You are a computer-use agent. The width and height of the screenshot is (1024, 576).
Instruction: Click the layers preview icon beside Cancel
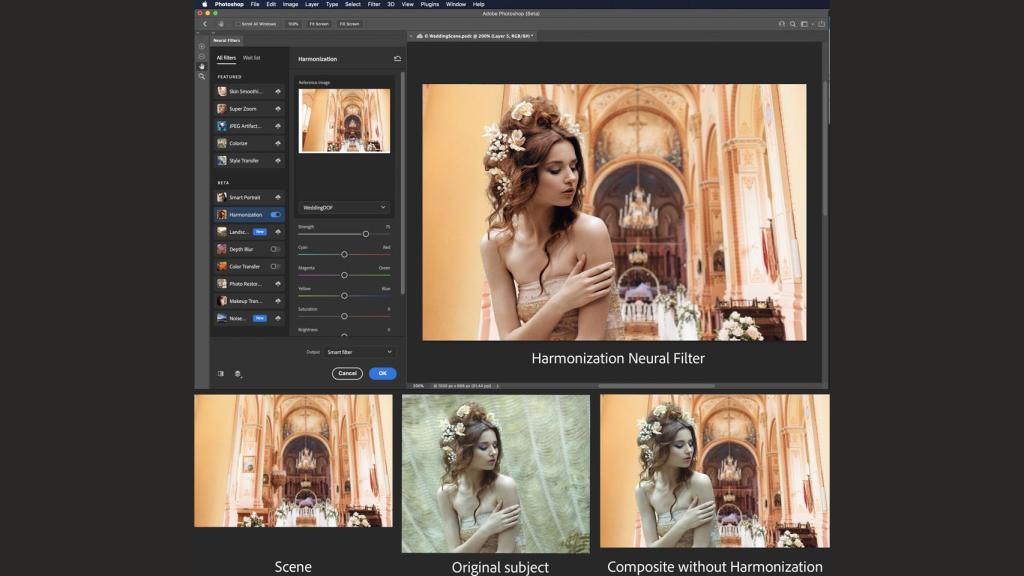(238, 373)
